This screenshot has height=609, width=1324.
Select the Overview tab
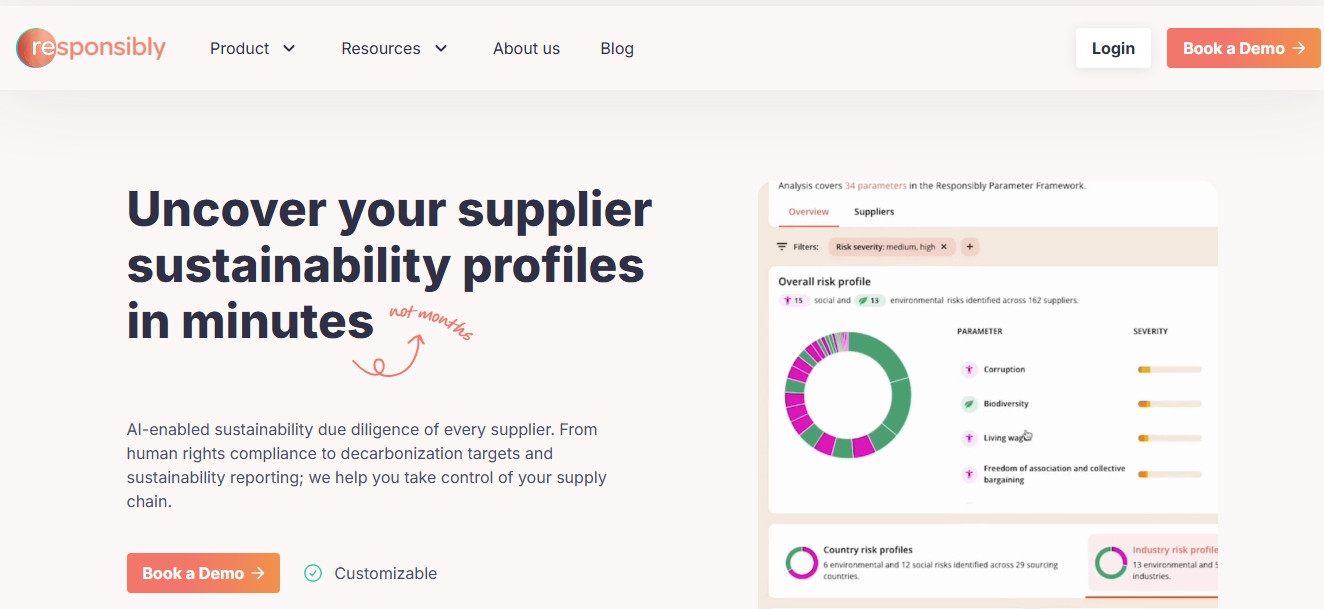(808, 212)
